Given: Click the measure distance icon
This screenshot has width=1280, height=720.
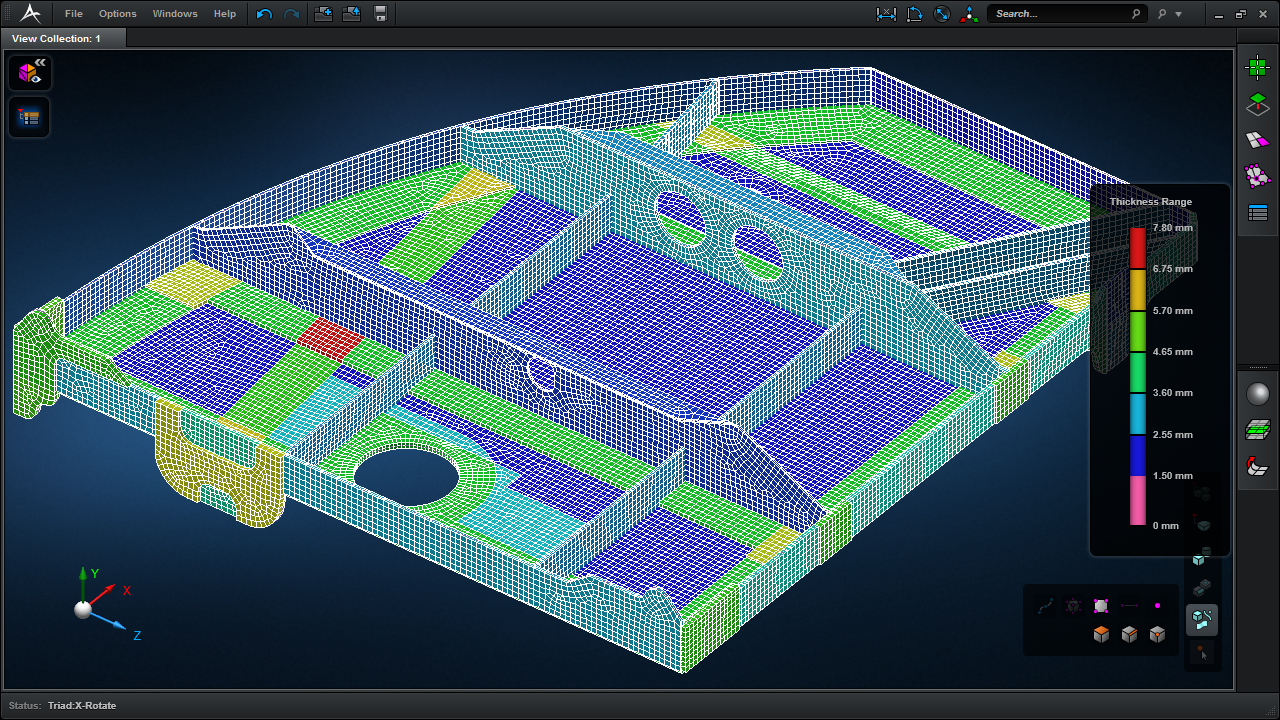Looking at the screenshot, I should pyautogui.click(x=886, y=14).
